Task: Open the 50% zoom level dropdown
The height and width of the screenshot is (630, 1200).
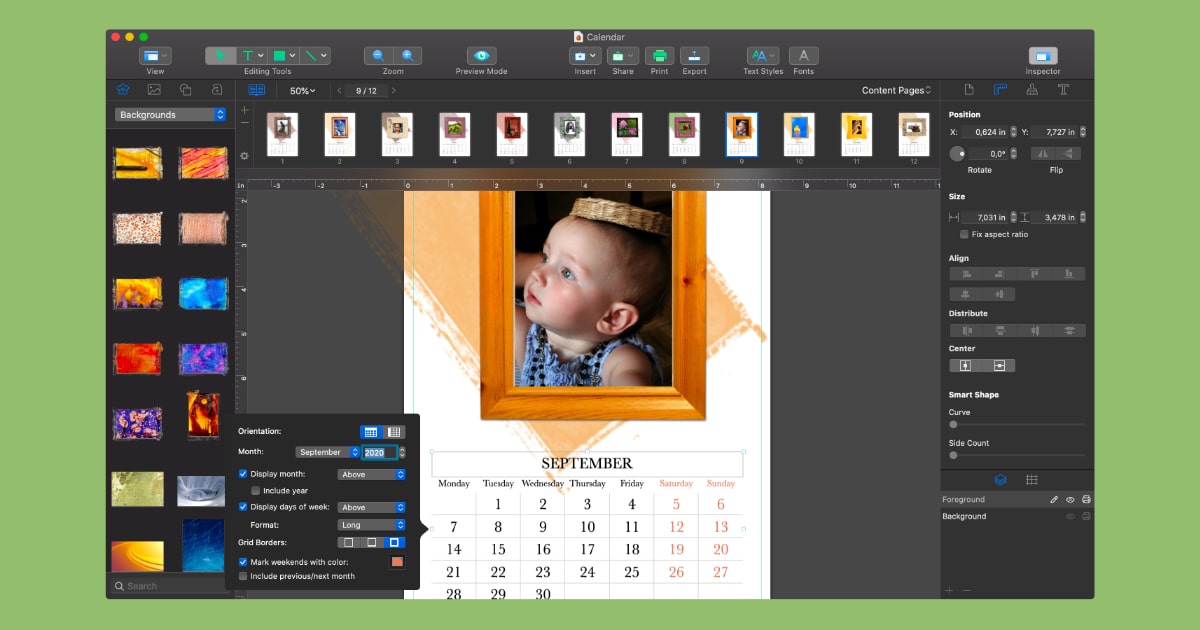Action: pyautogui.click(x=302, y=91)
